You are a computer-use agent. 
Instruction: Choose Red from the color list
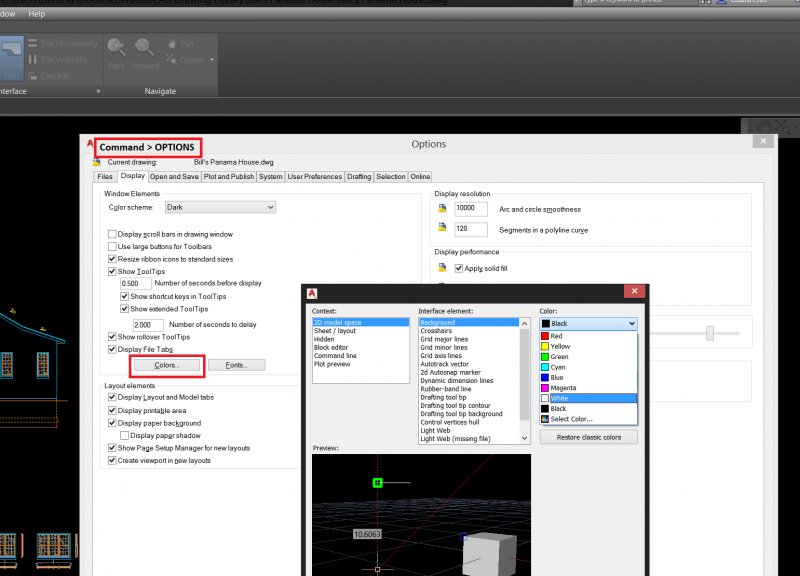(589, 336)
